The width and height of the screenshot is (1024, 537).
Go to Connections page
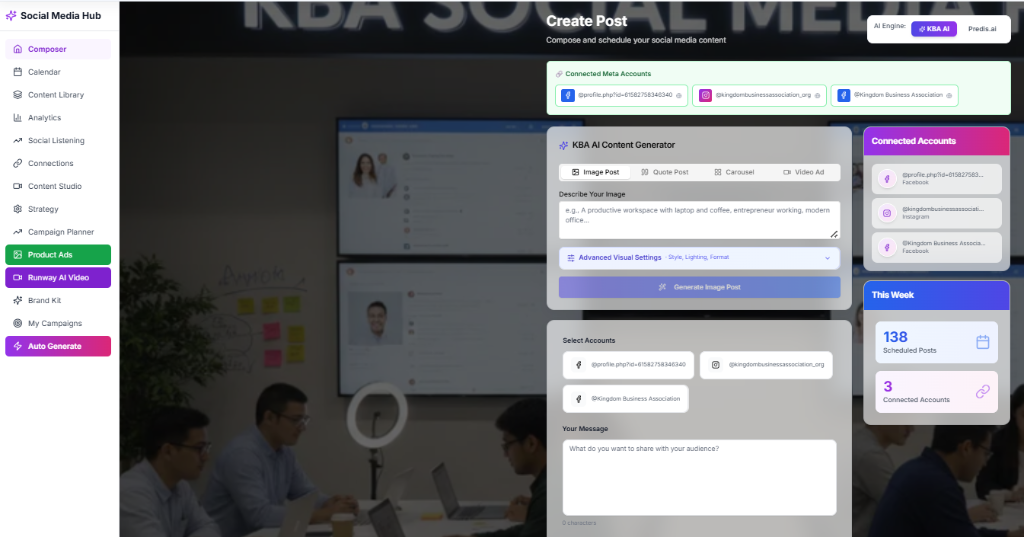(58, 163)
